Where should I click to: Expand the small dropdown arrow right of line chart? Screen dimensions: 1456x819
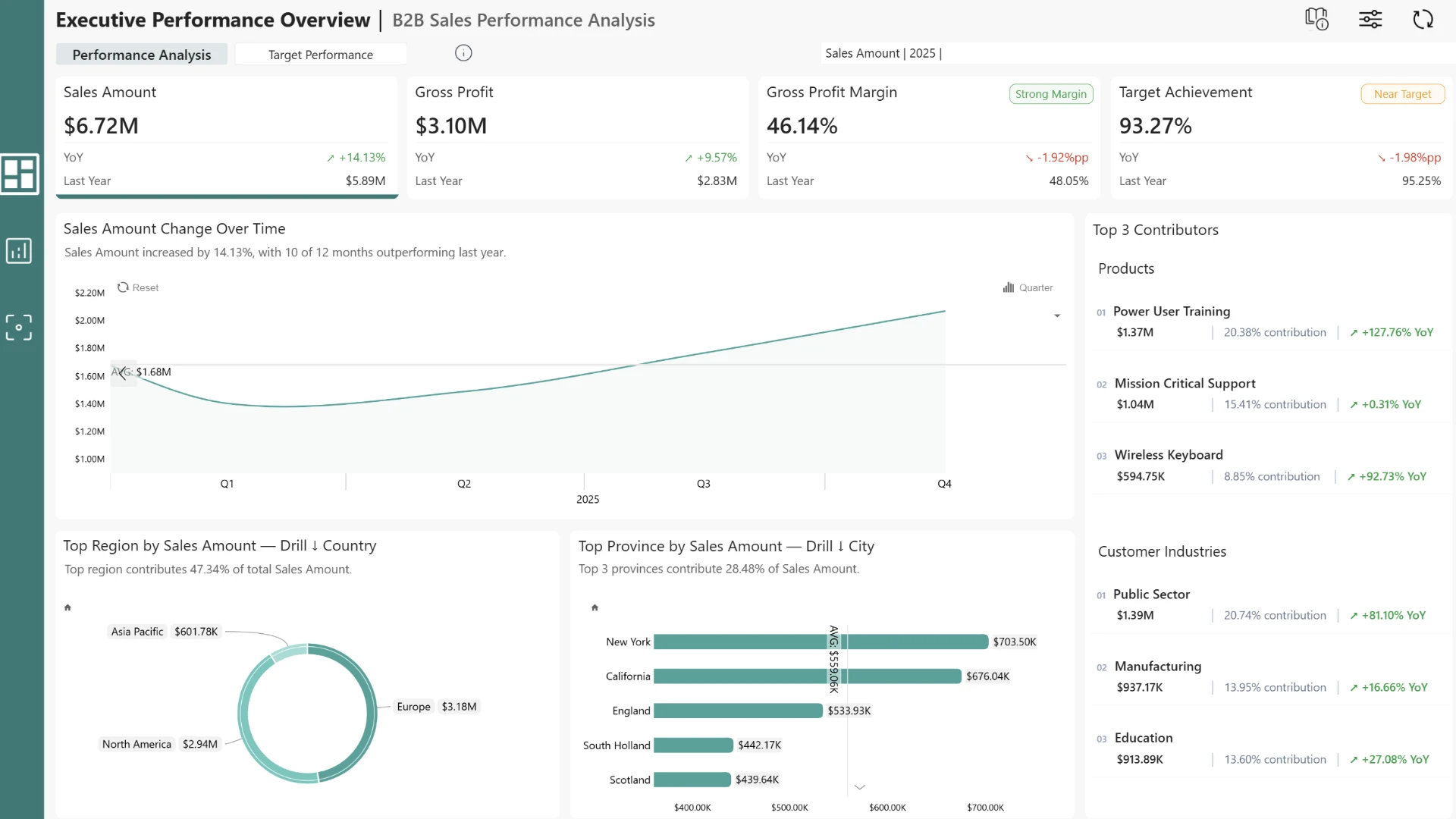(1057, 315)
